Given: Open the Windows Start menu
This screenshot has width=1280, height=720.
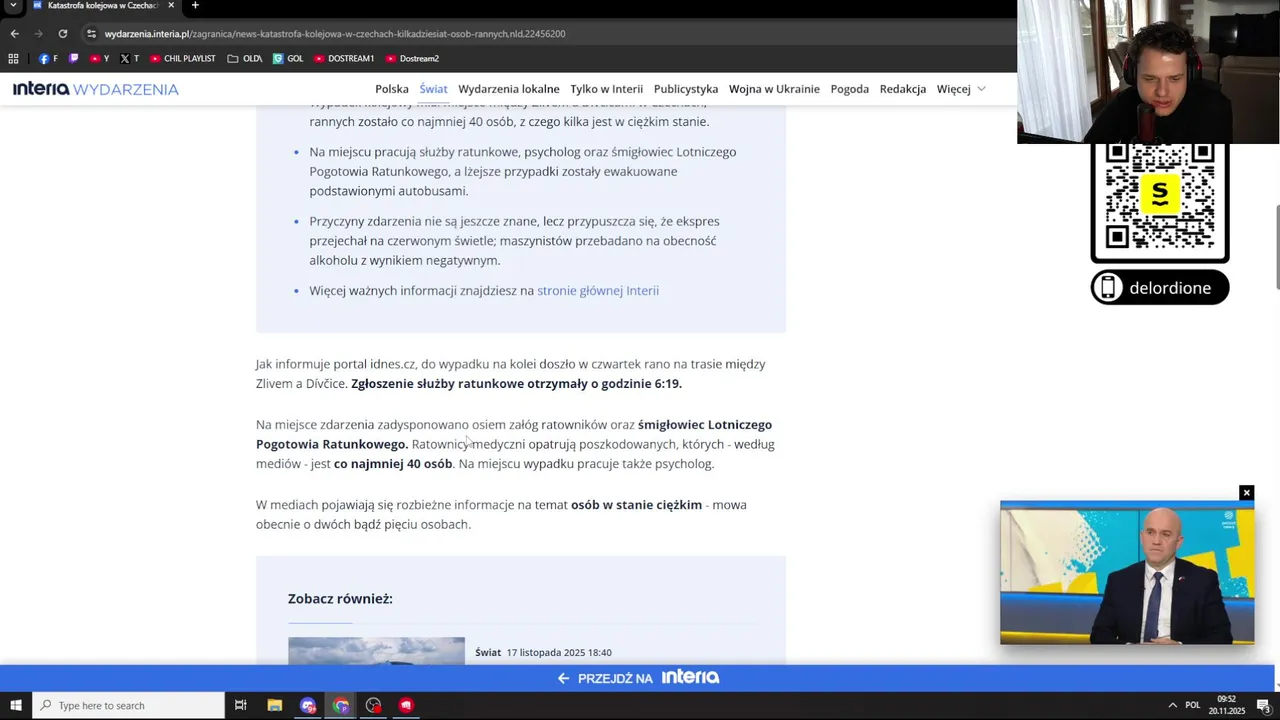Looking at the screenshot, I should pyautogui.click(x=16, y=706).
